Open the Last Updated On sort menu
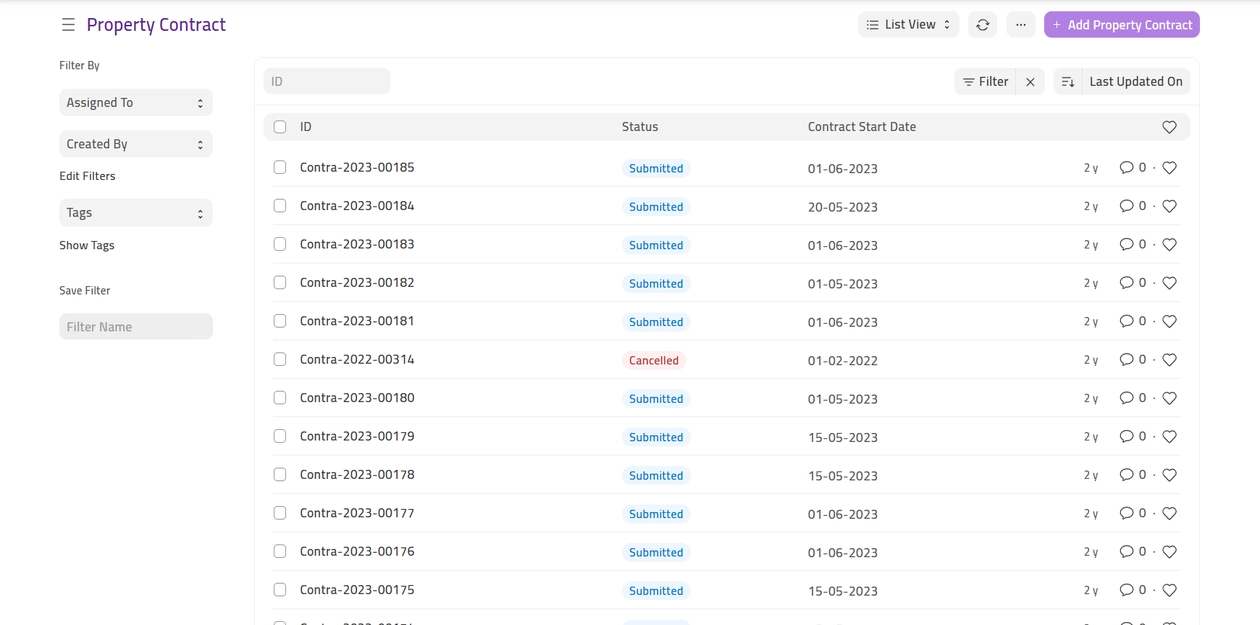 pos(1135,82)
